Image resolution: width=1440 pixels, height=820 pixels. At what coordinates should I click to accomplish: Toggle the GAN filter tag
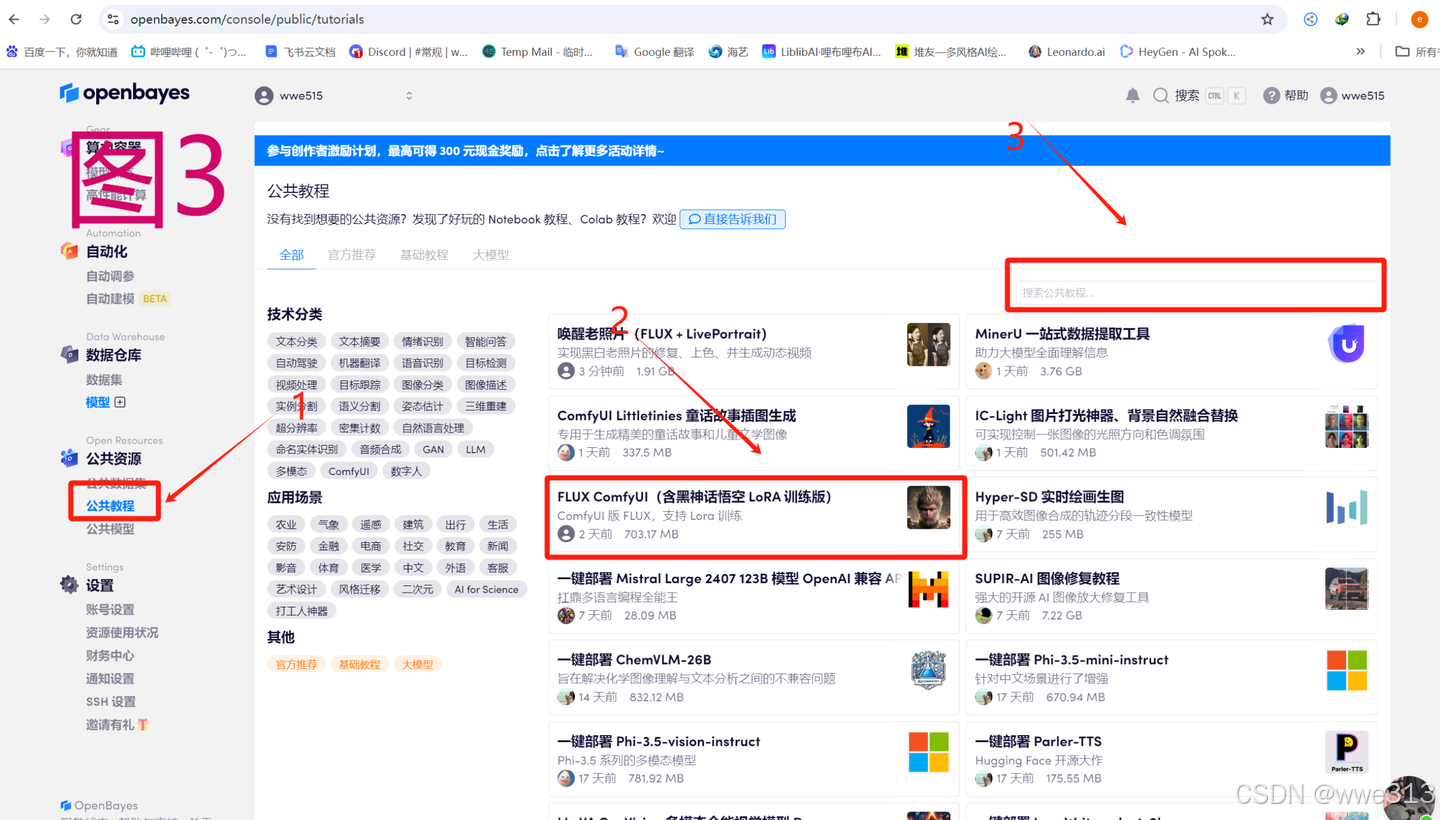pyautogui.click(x=433, y=449)
